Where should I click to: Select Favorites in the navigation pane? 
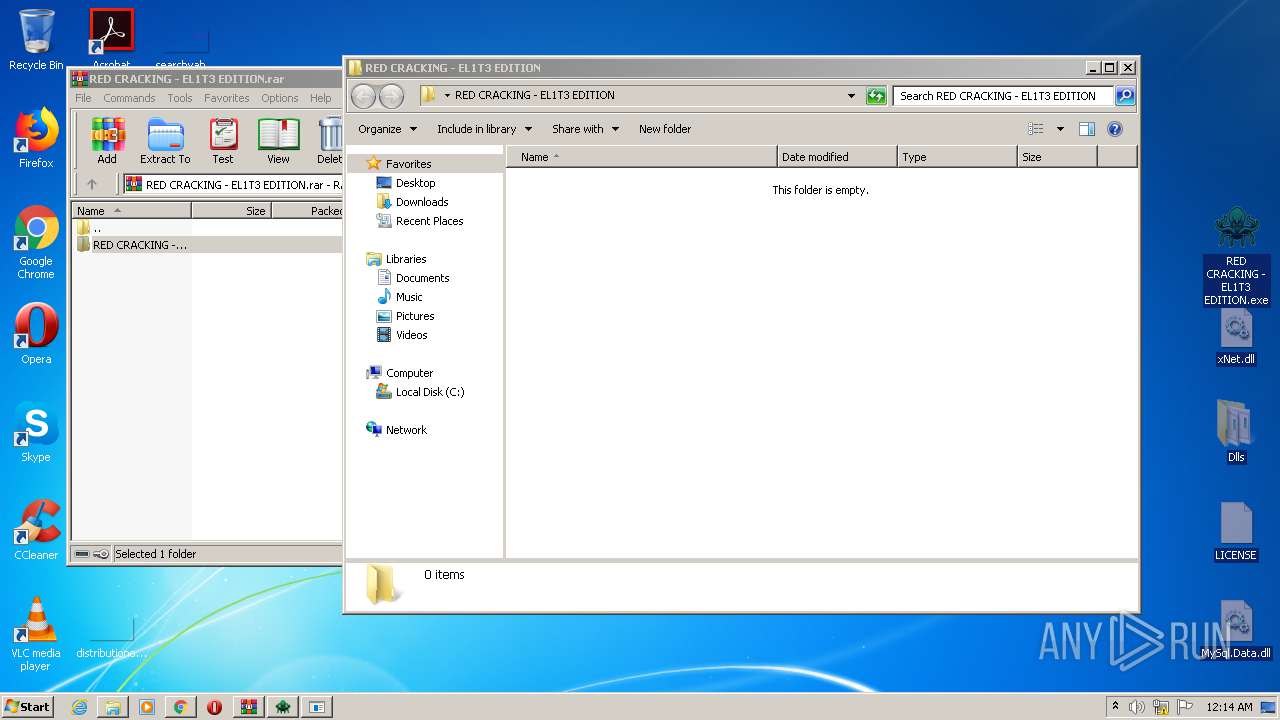click(x=408, y=163)
